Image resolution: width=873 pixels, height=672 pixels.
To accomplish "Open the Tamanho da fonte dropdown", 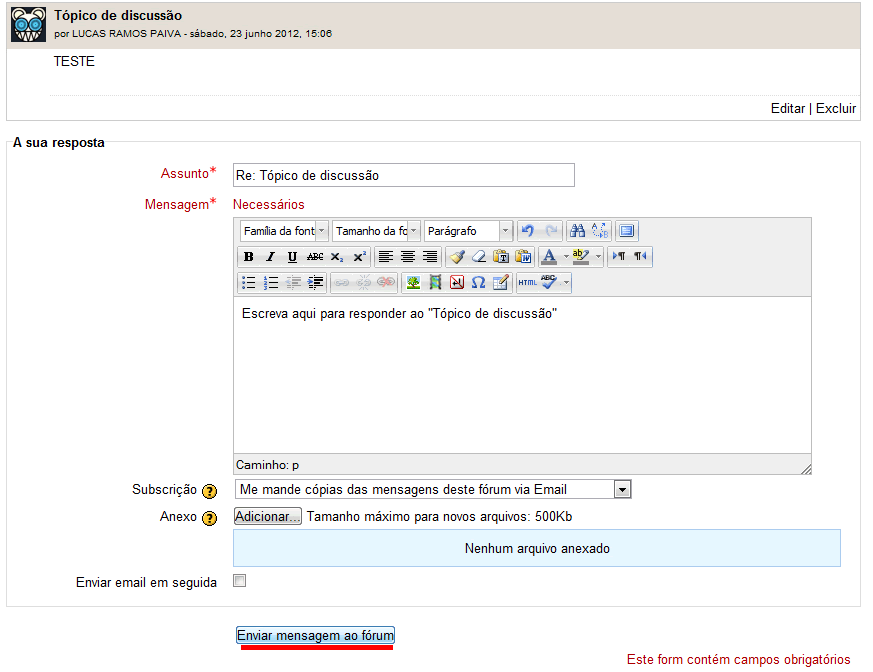I will click(x=376, y=230).
